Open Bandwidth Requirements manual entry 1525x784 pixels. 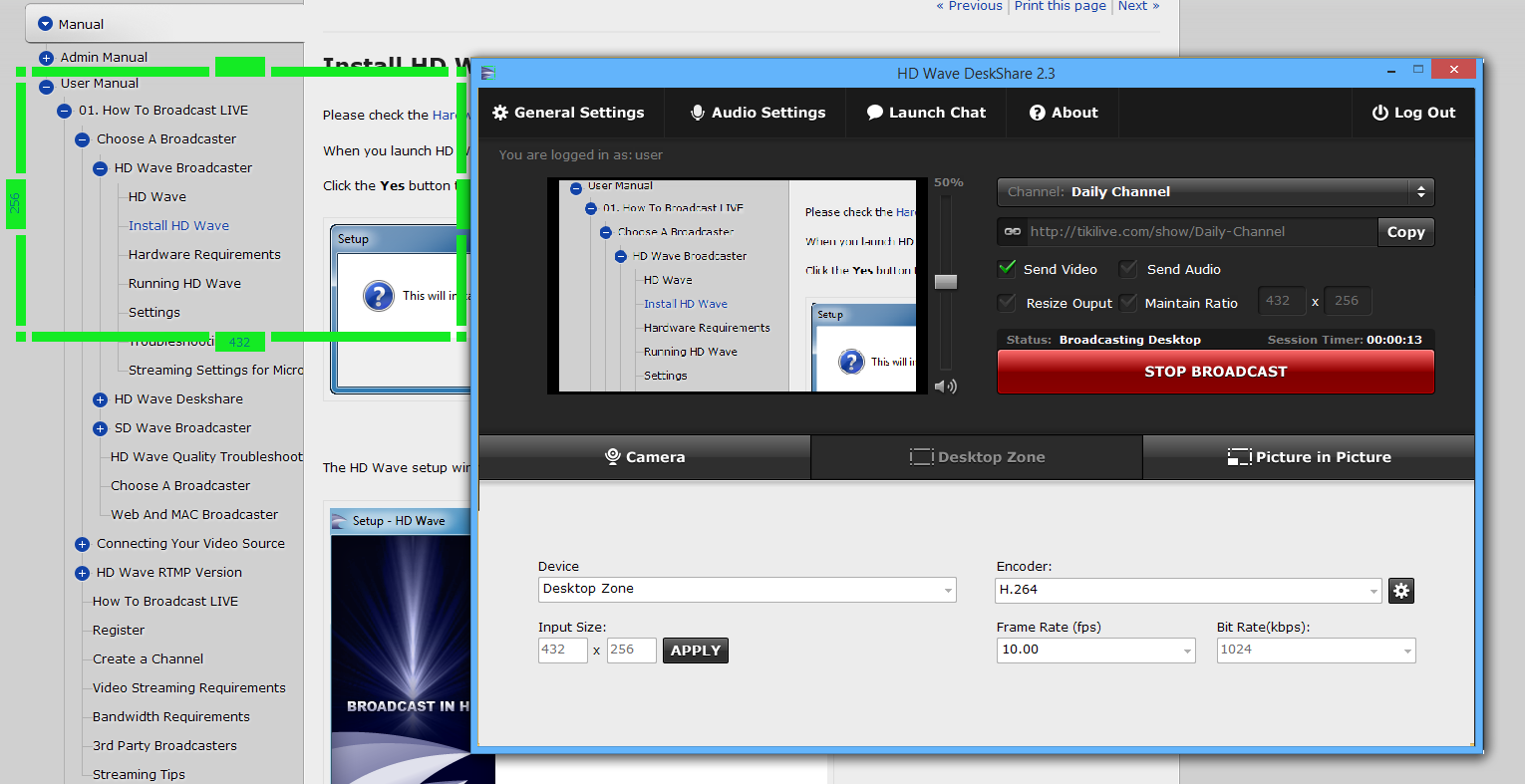(171, 717)
